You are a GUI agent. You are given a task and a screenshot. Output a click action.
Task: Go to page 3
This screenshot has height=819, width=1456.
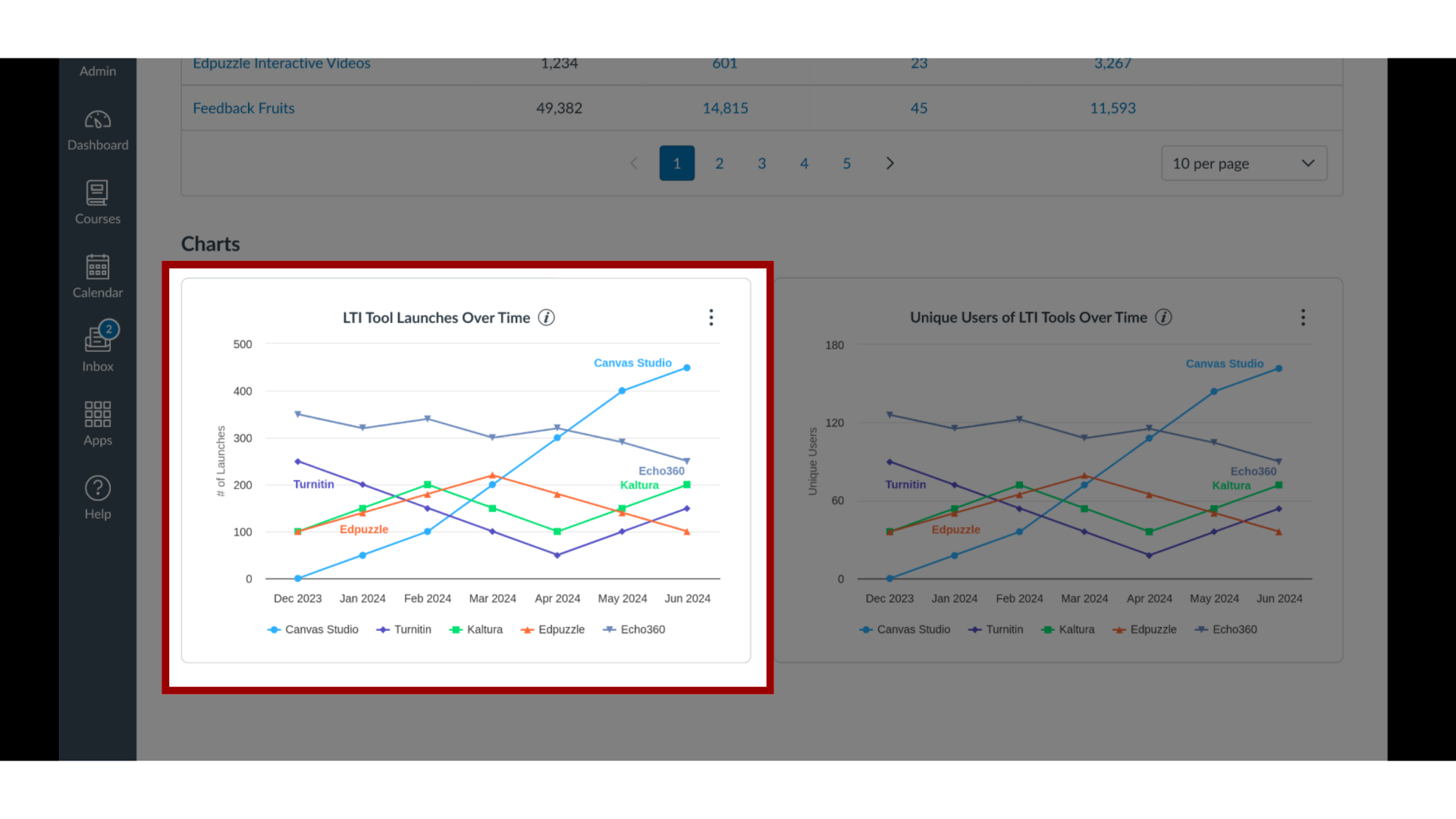[762, 163]
